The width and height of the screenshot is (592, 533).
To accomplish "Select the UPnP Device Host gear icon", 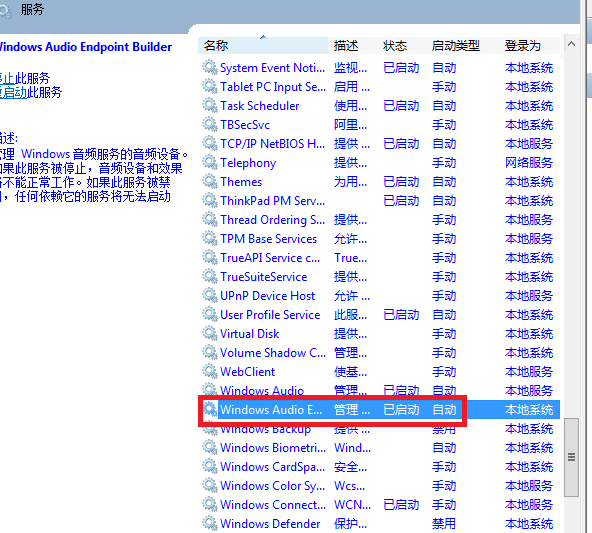I will point(210,296).
